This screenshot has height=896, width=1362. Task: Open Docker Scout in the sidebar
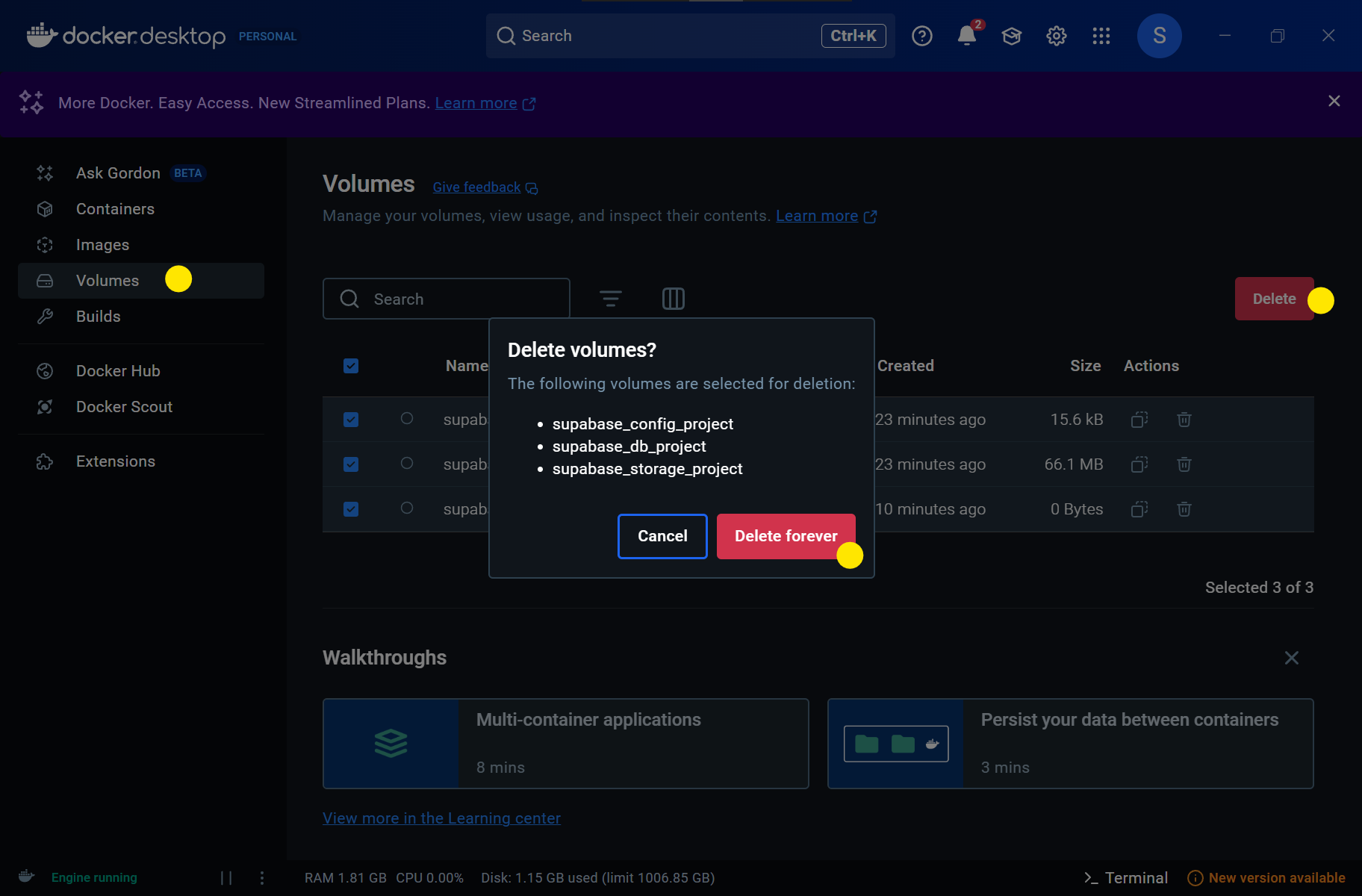pos(141,407)
